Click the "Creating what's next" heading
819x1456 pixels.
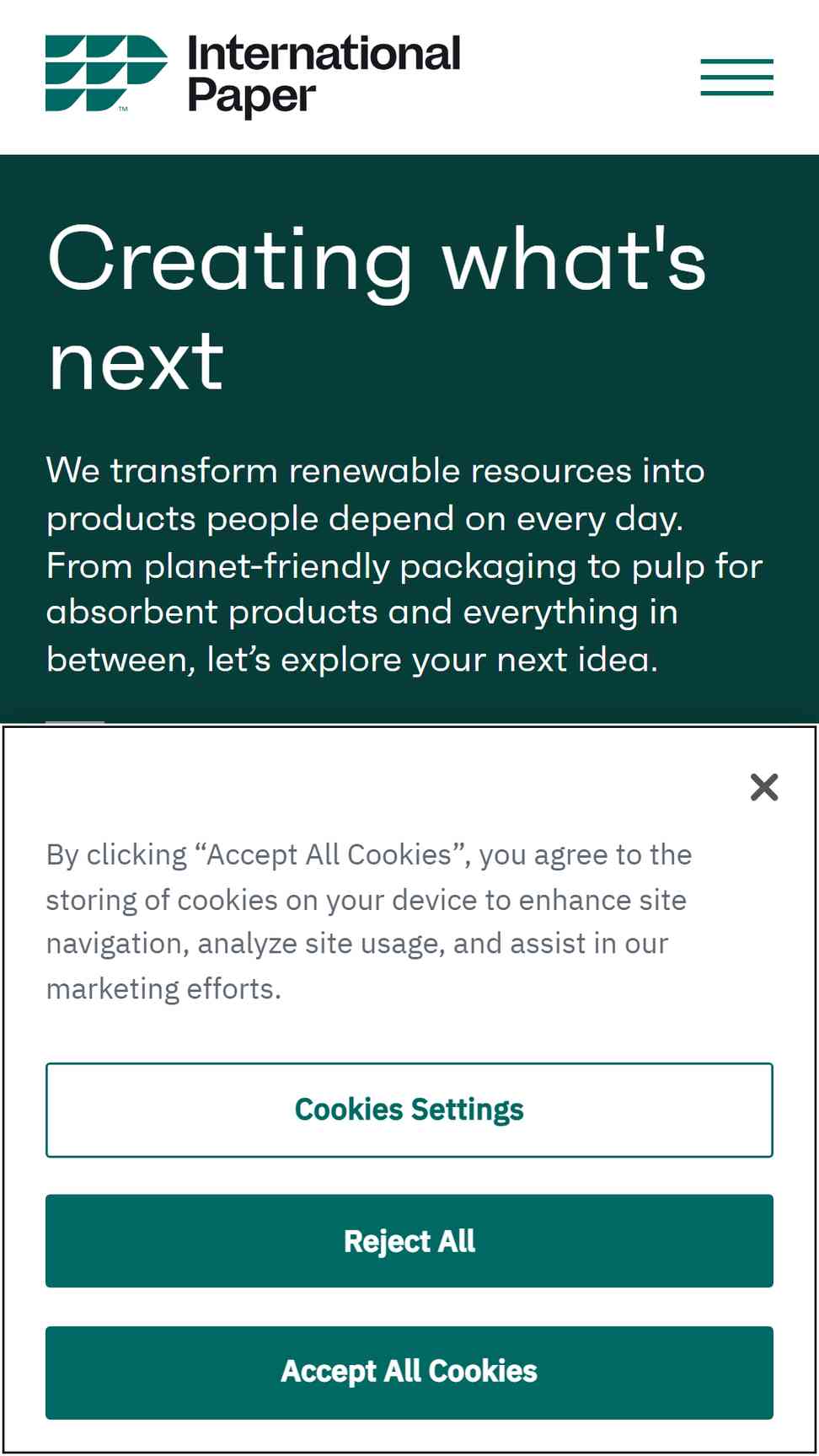(x=377, y=309)
